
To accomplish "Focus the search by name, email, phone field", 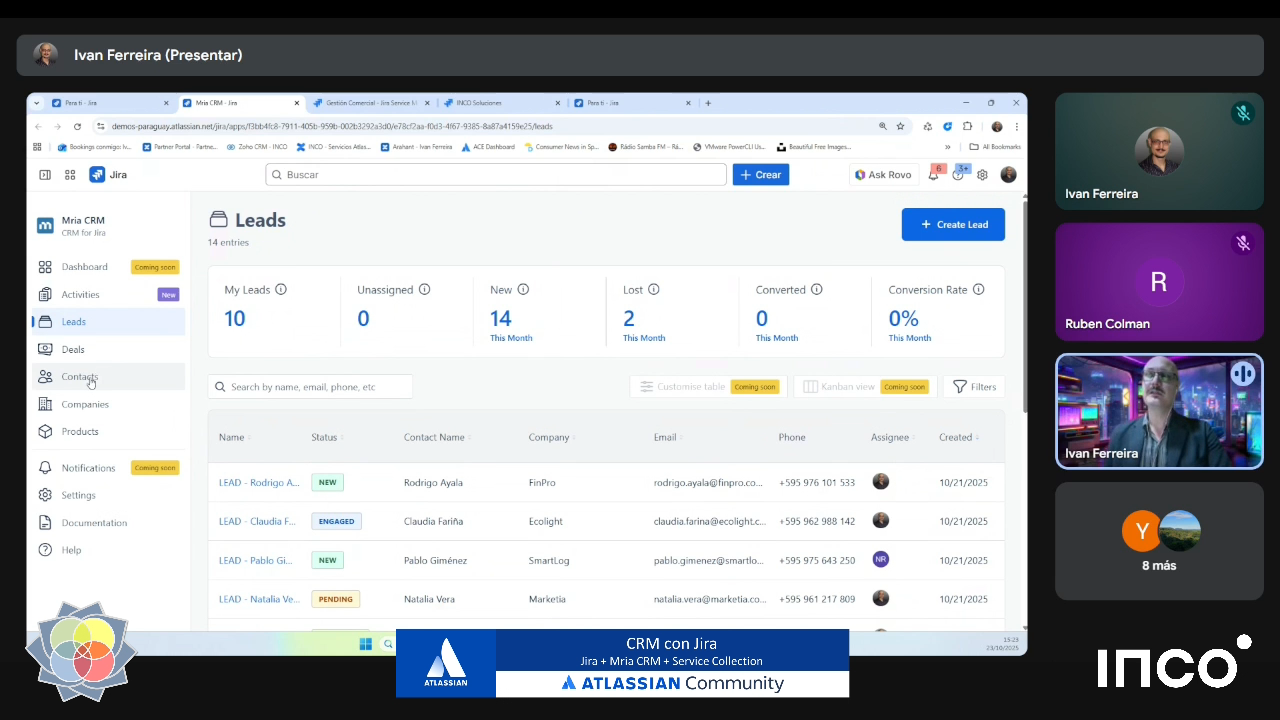I will (310, 387).
